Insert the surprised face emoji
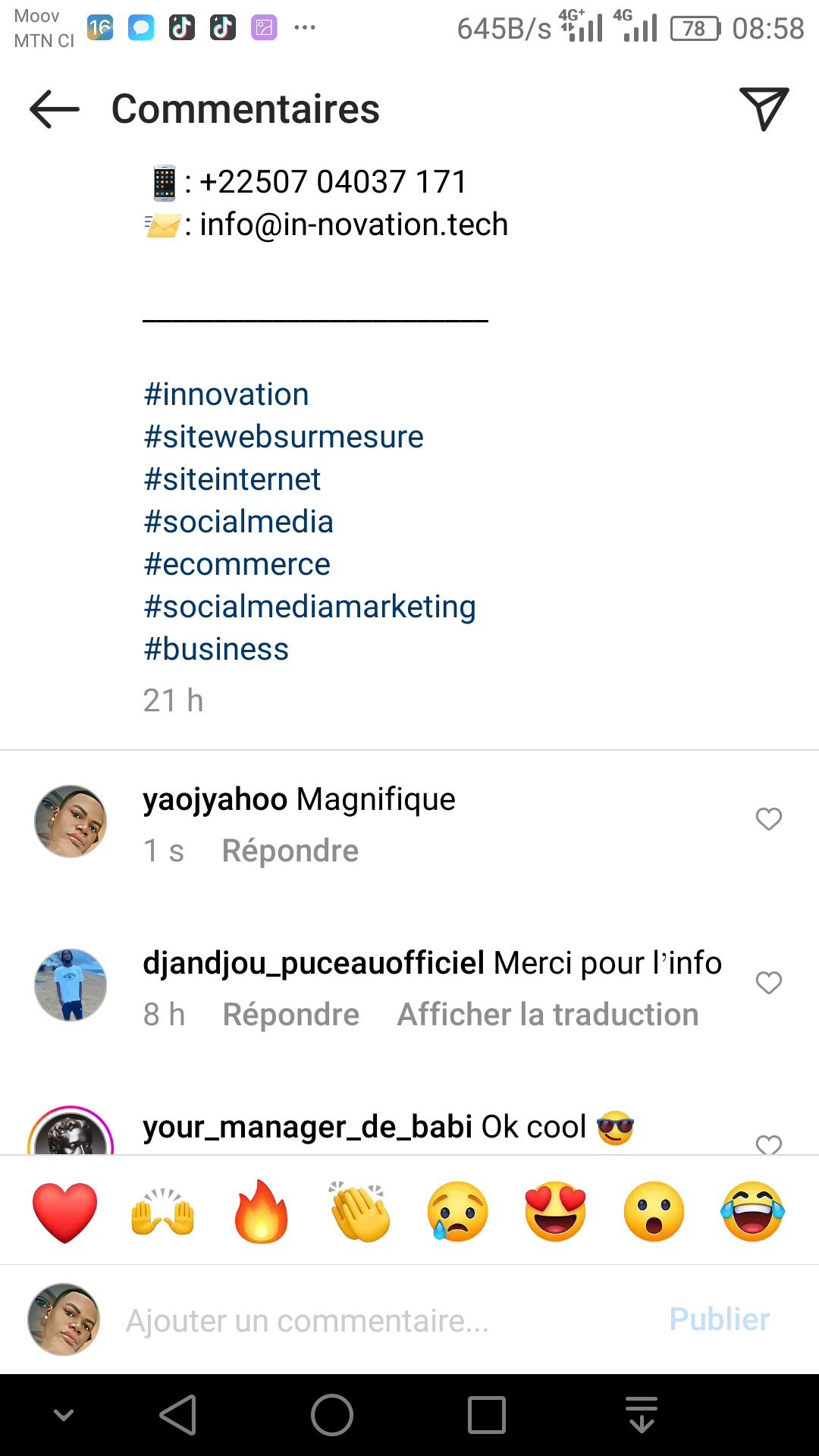 (654, 1212)
